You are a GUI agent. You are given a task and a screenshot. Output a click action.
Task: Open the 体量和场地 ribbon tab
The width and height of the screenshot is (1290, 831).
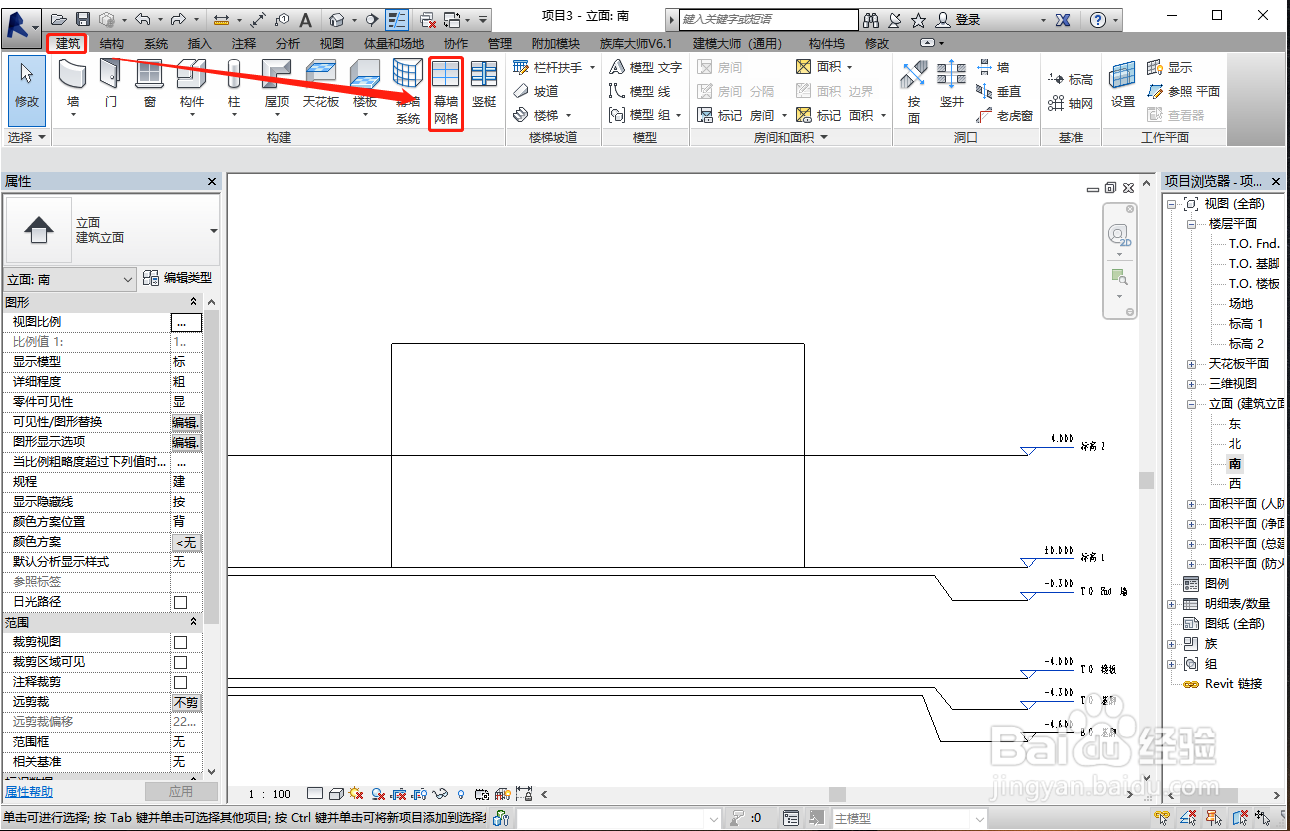click(393, 44)
